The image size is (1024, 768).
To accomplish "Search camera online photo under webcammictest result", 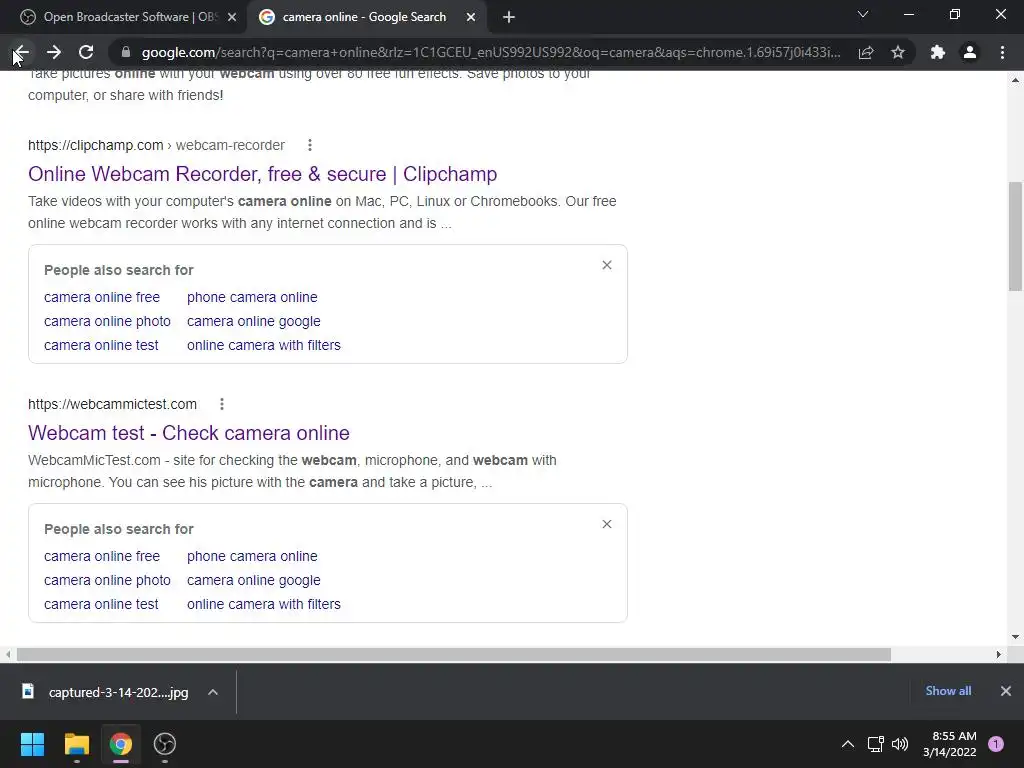I will [x=107, y=581].
